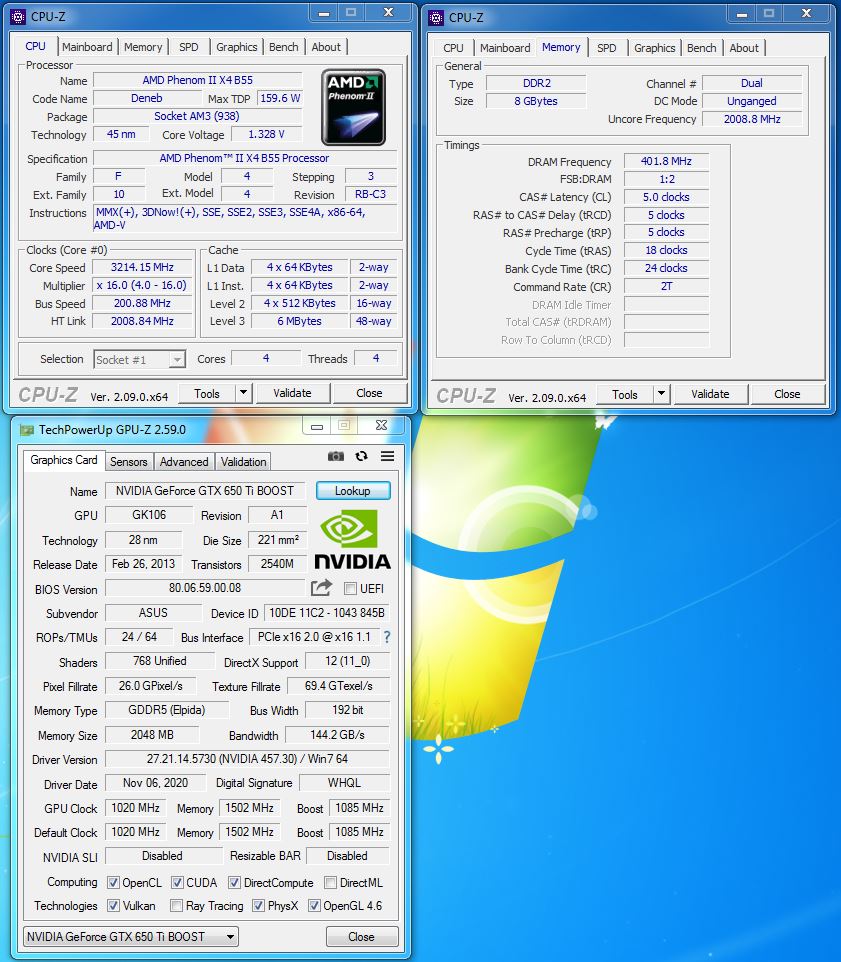Click the BIOS Version field 80.06.59.00.08

coord(205,588)
